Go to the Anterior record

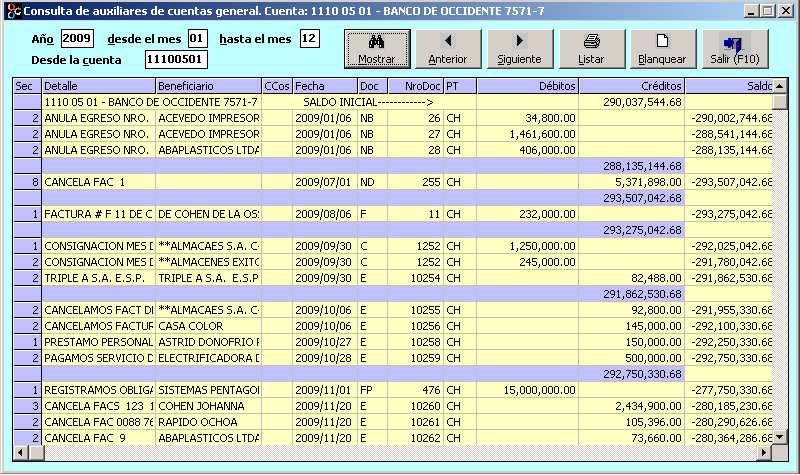448,49
